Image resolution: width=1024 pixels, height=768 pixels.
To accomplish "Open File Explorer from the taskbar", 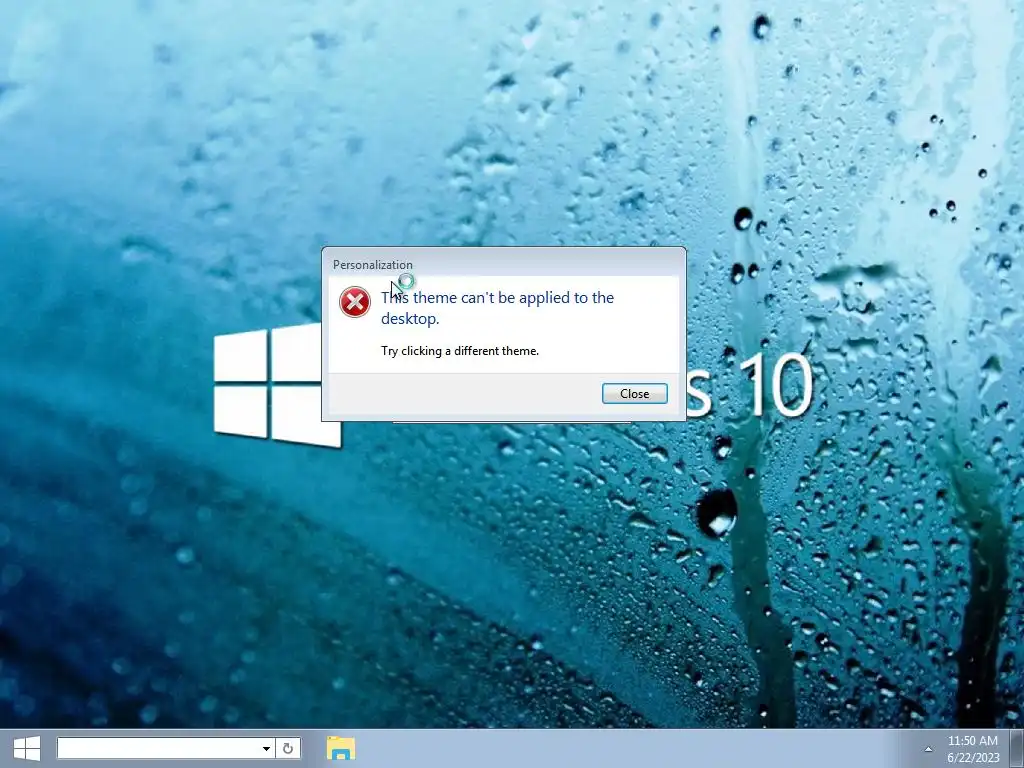I will pyautogui.click(x=340, y=748).
